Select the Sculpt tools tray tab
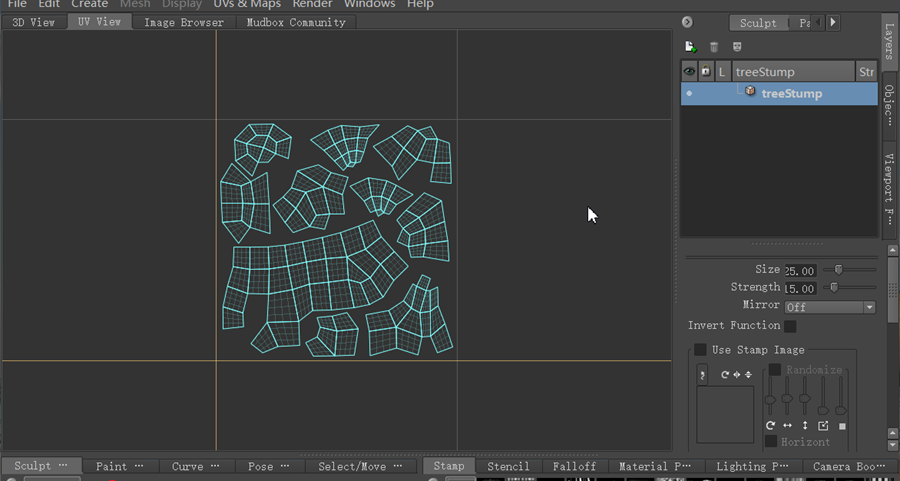The height and width of the screenshot is (481, 900). 41,466
